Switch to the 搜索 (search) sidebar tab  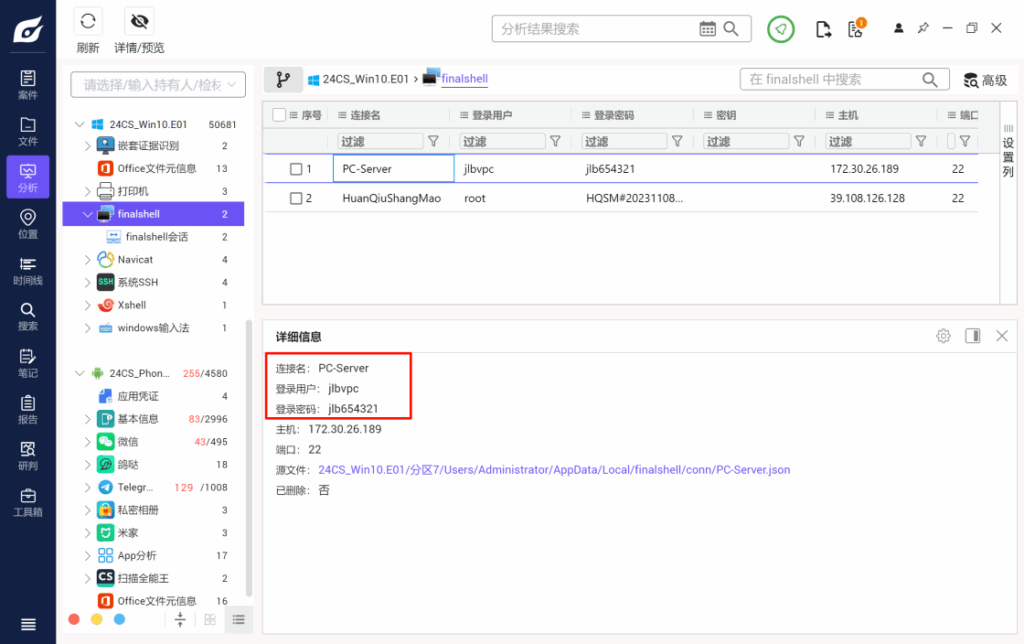point(28,316)
